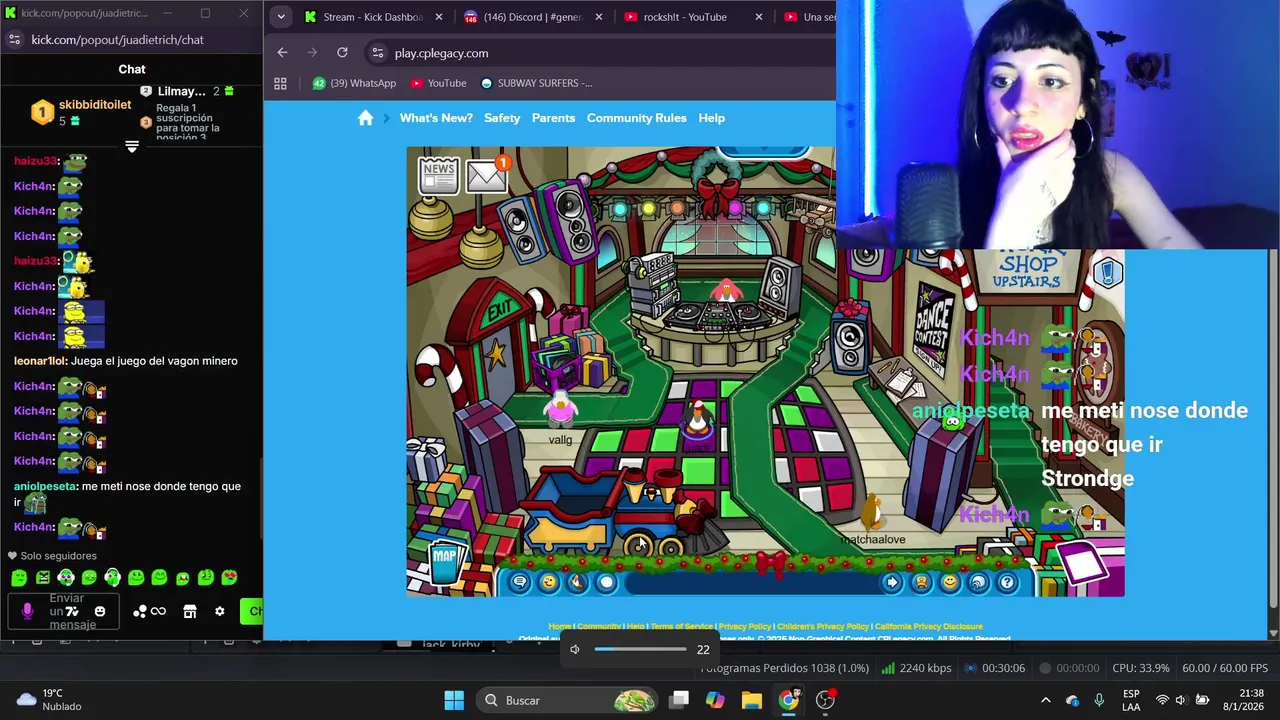Viewport: 1280px width, 720px height.
Task: Click the purple voice microphone in Kick chat
Action: [x=27, y=611]
